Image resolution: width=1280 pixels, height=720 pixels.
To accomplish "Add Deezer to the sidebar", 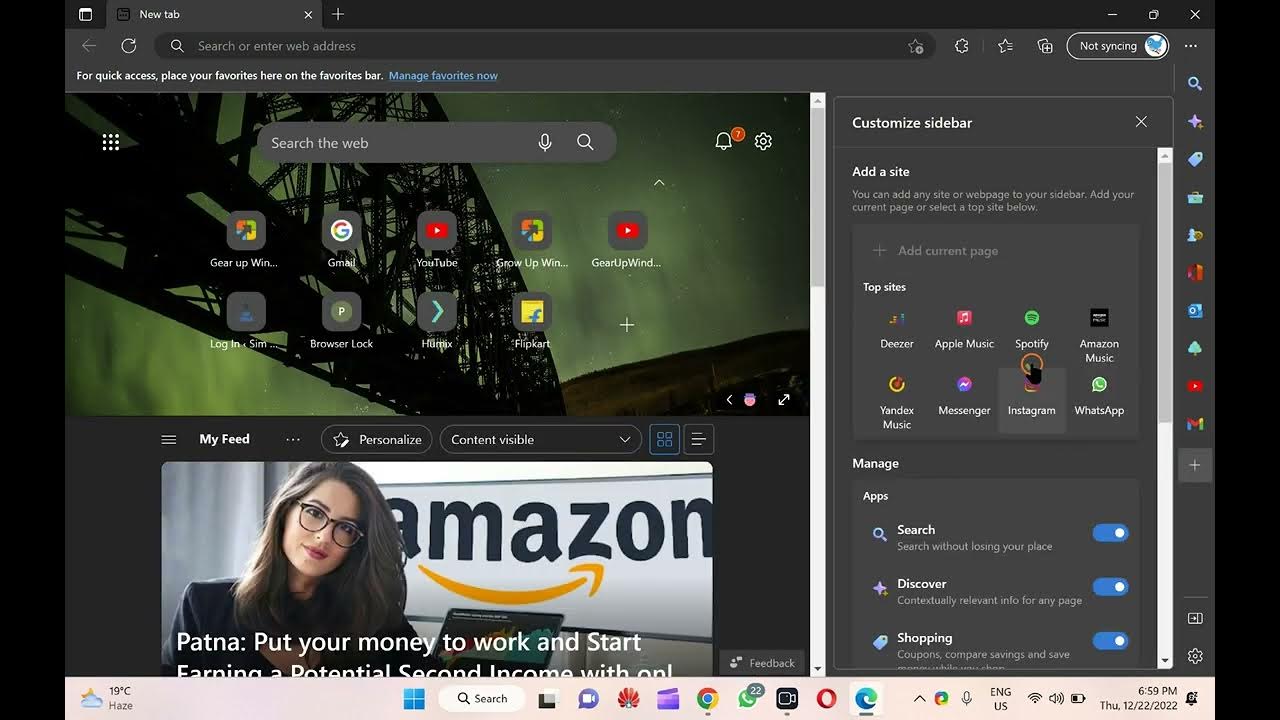I will pyautogui.click(x=897, y=330).
